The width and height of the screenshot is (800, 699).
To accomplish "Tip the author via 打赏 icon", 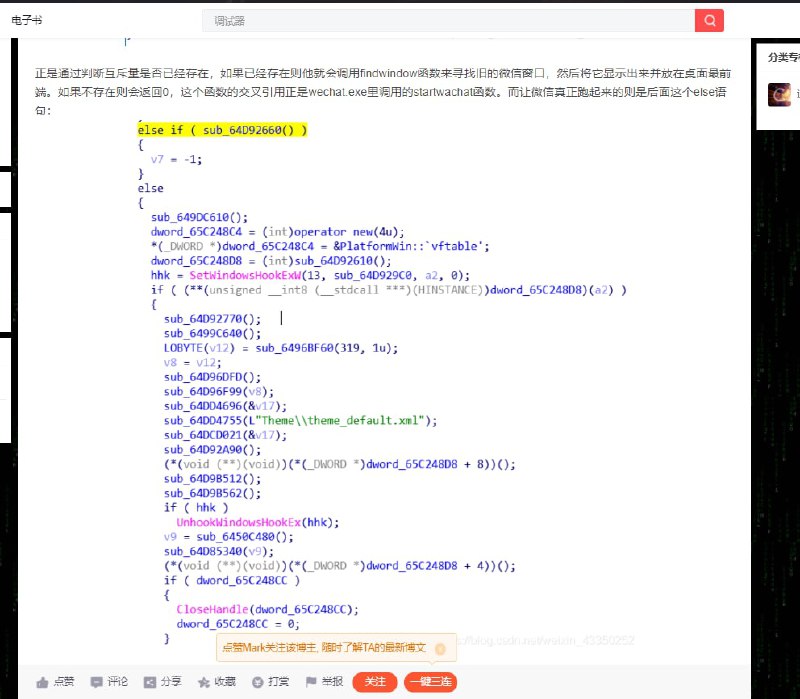I will click(270, 682).
